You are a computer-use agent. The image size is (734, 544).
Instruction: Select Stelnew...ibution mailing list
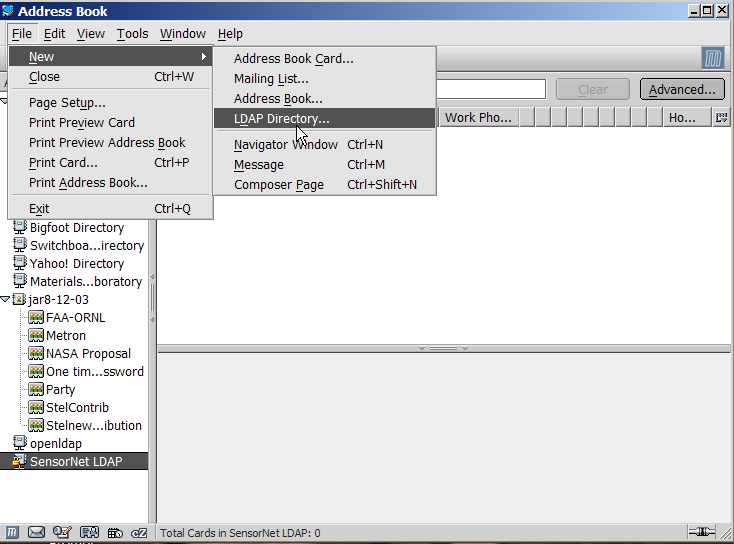(94, 425)
